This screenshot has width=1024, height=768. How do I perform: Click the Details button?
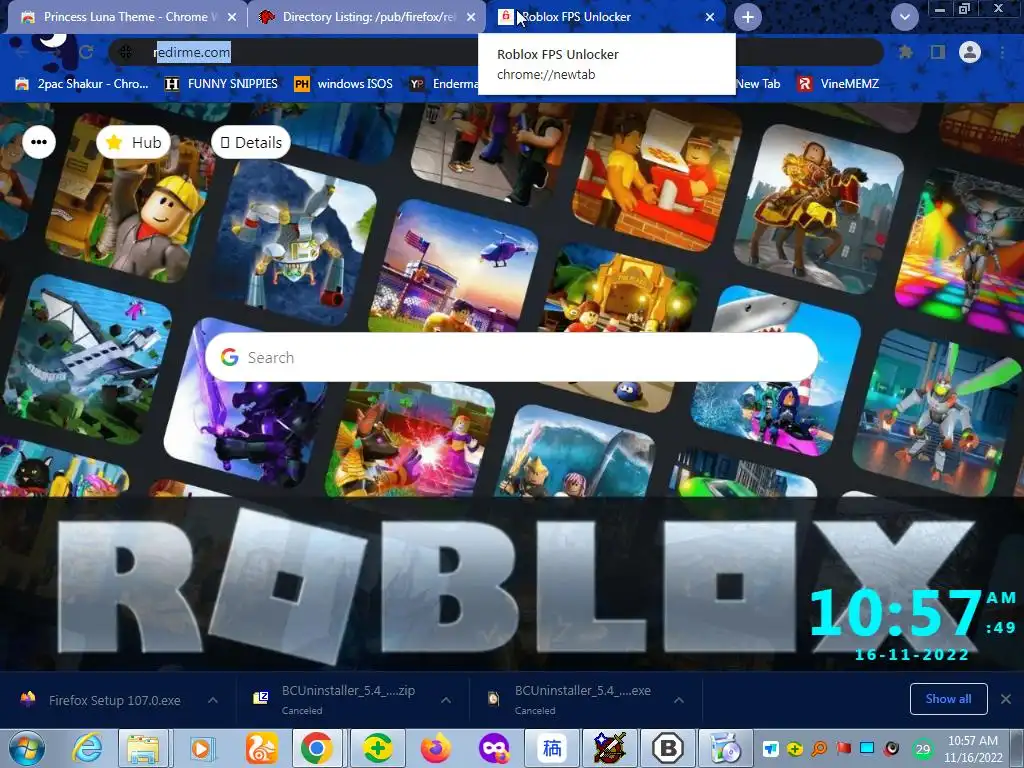click(x=251, y=142)
